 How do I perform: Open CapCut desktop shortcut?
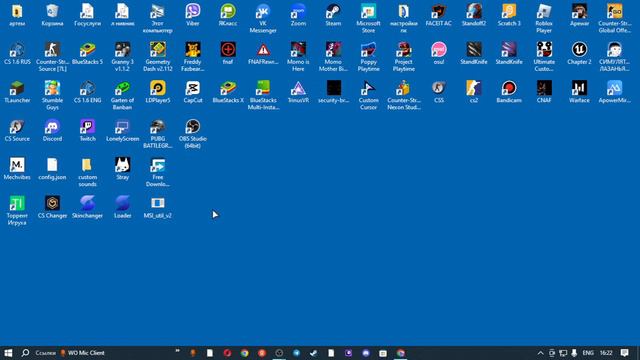193,91
